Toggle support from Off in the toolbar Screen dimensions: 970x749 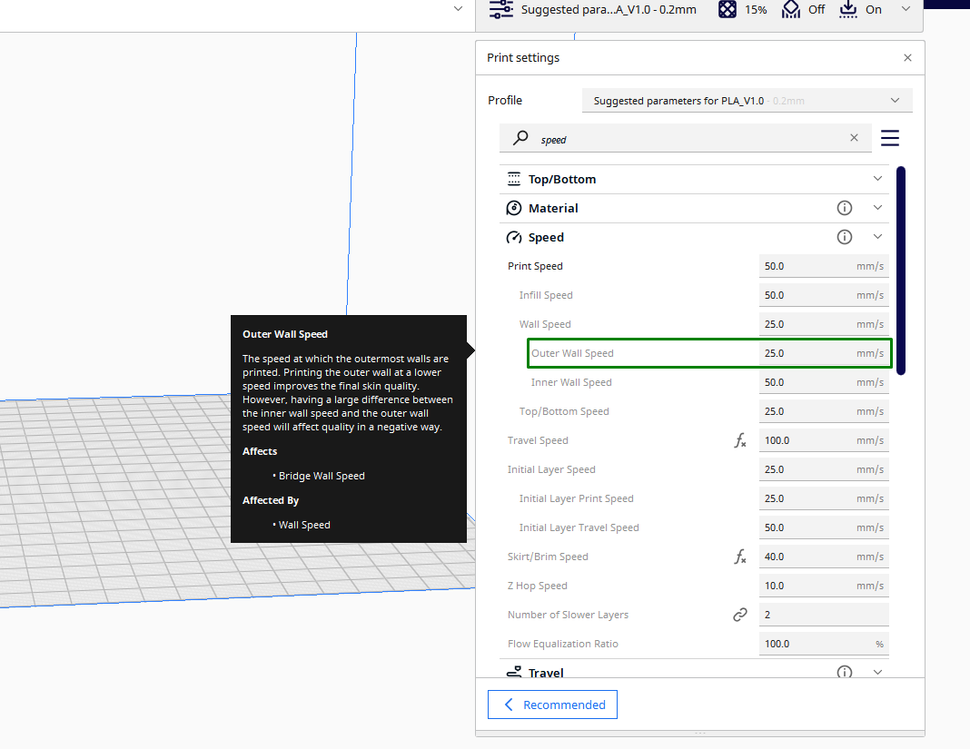815,9
